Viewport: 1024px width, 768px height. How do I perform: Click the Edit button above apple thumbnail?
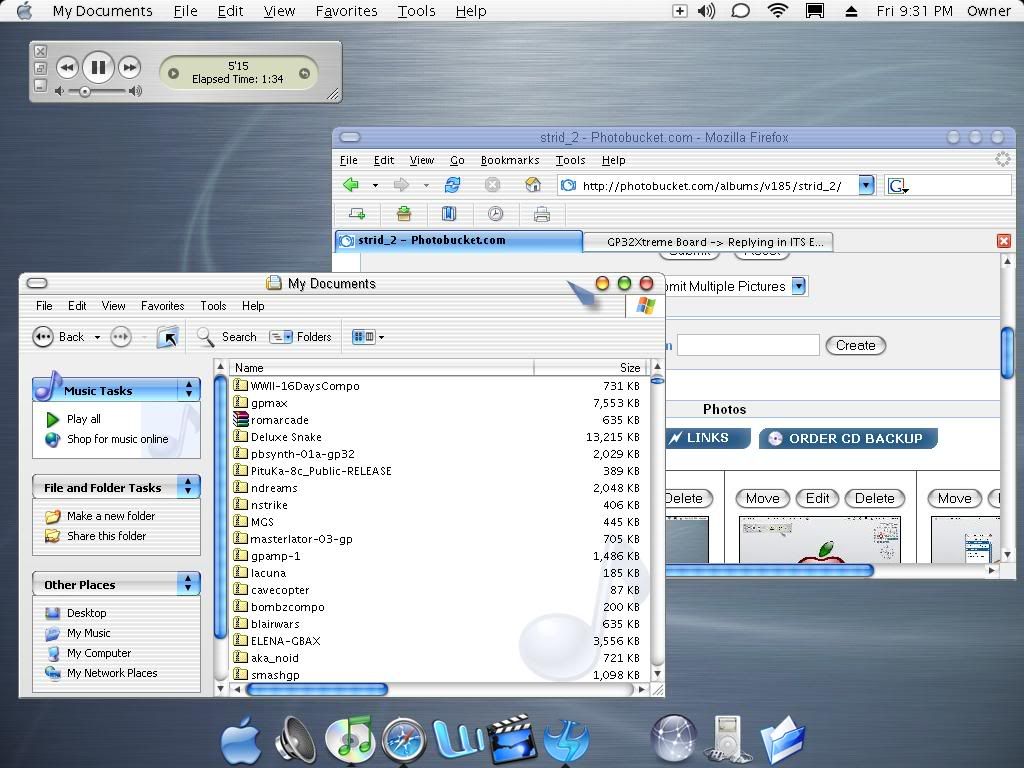pos(818,498)
